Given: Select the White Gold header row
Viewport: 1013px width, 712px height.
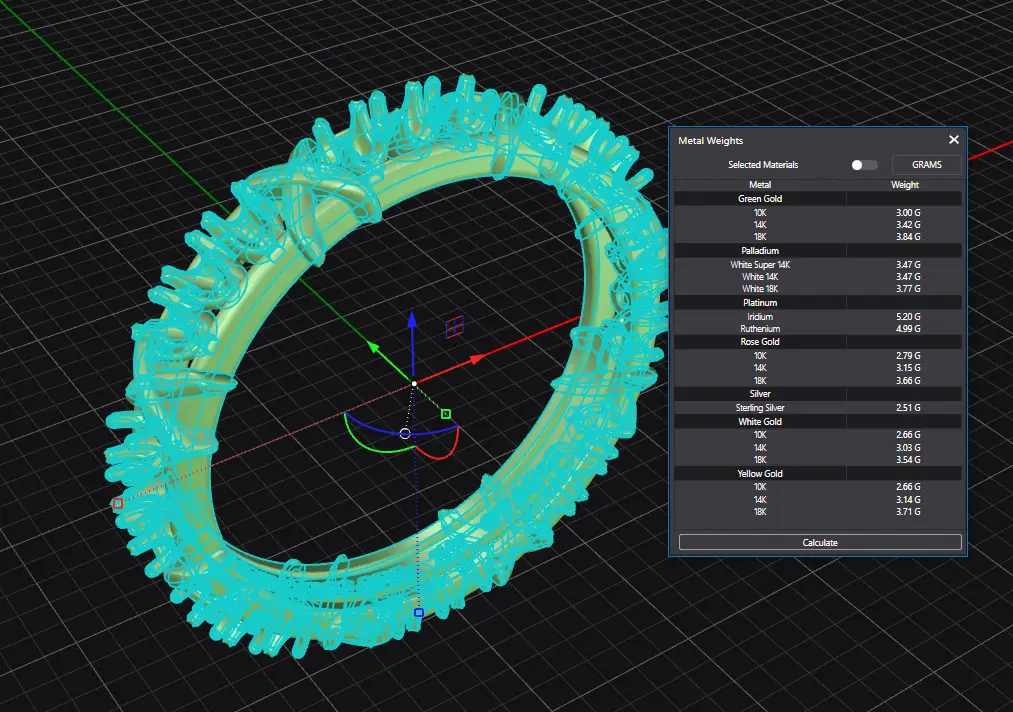Looking at the screenshot, I should pyautogui.click(x=818, y=421).
